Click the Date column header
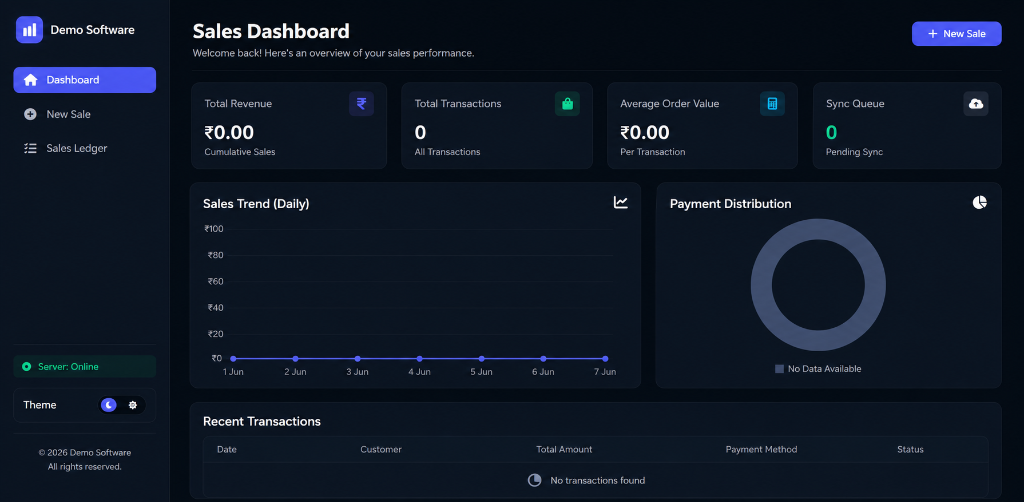Image resolution: width=1024 pixels, height=502 pixels. pos(227,449)
